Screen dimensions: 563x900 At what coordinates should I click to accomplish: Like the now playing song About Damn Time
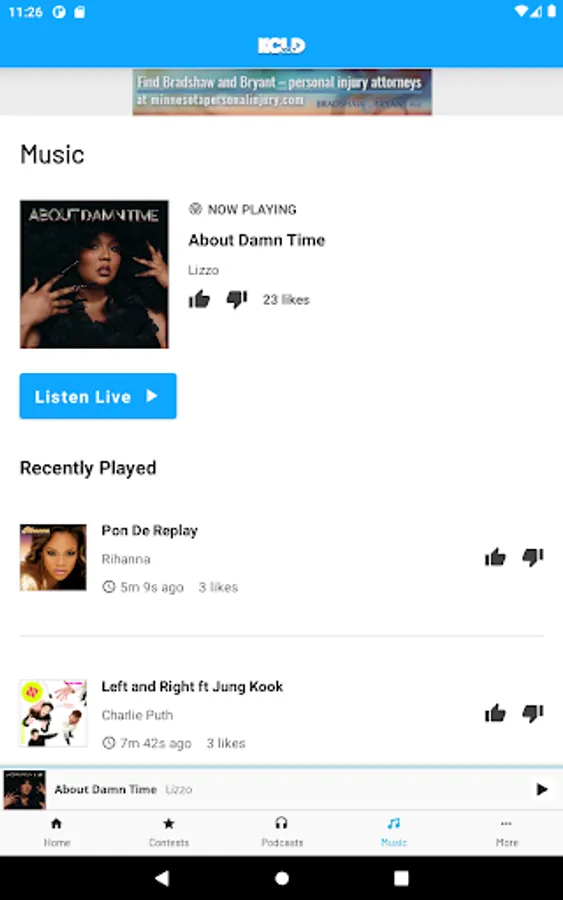[x=199, y=299]
